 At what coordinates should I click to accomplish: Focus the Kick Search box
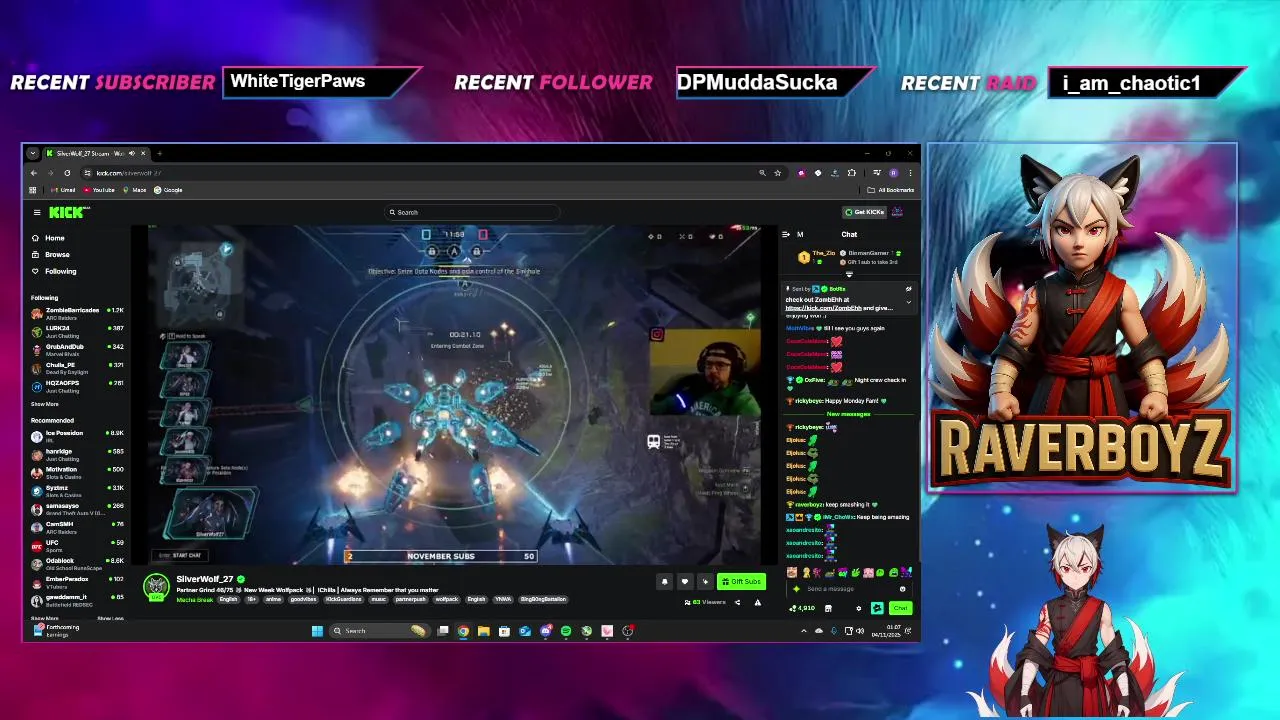click(472, 212)
